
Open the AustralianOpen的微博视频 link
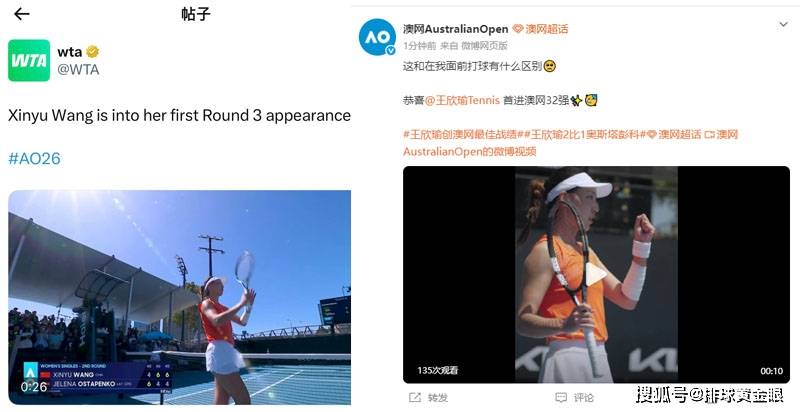pyautogui.click(x=469, y=151)
